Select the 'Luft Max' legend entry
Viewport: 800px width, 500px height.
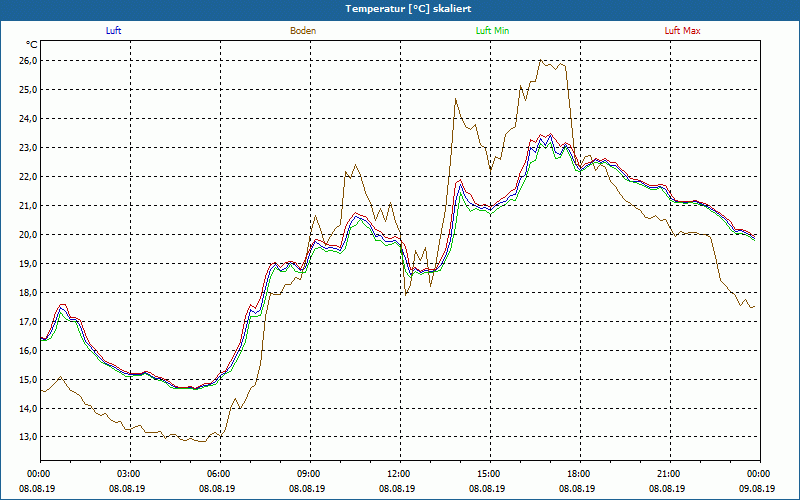(682, 31)
